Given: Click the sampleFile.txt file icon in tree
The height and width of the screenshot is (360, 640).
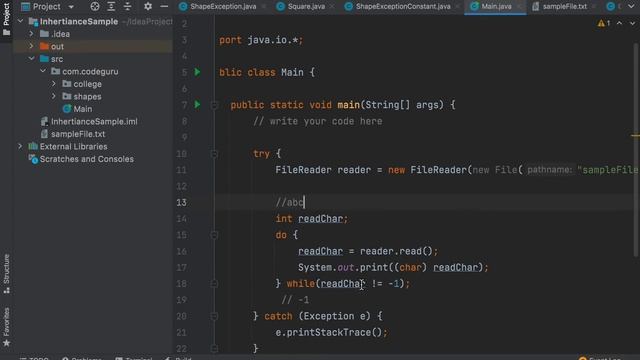Looking at the screenshot, I should (x=44, y=134).
